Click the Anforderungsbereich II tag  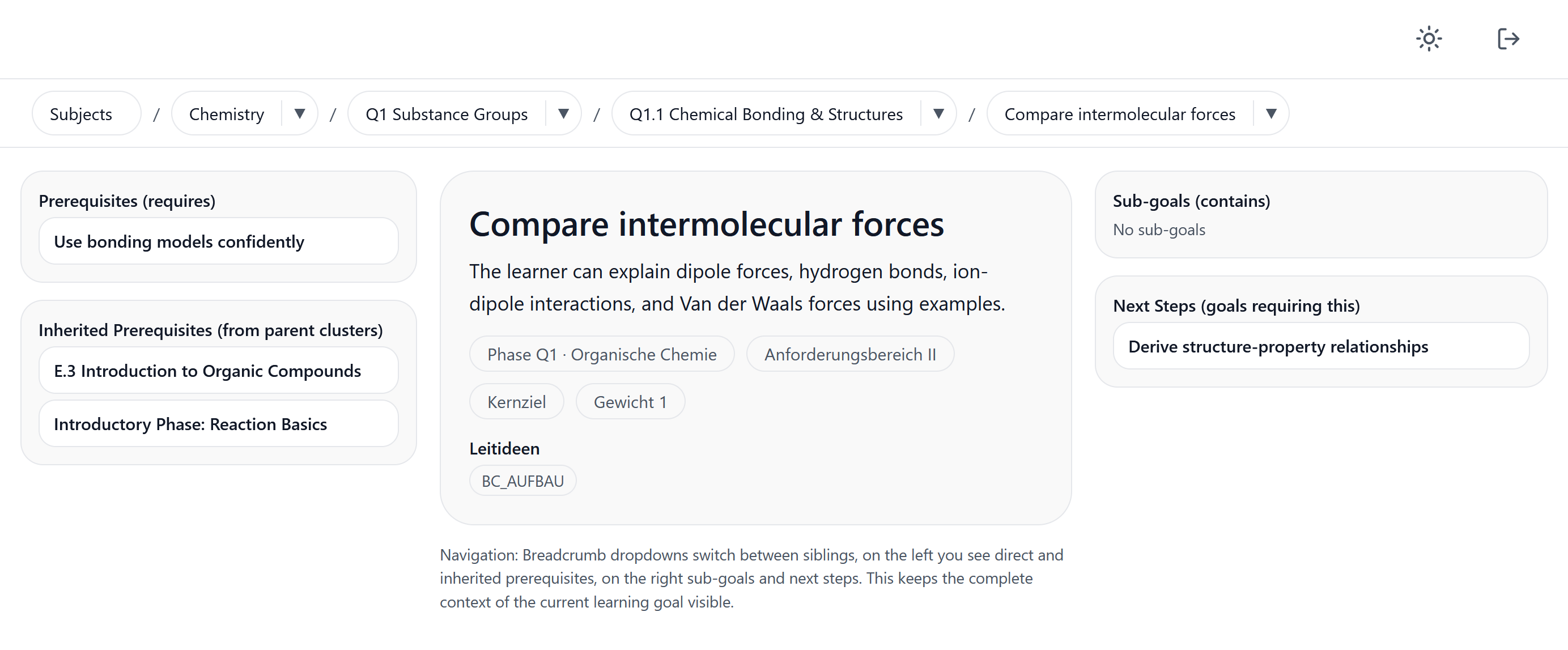click(850, 354)
